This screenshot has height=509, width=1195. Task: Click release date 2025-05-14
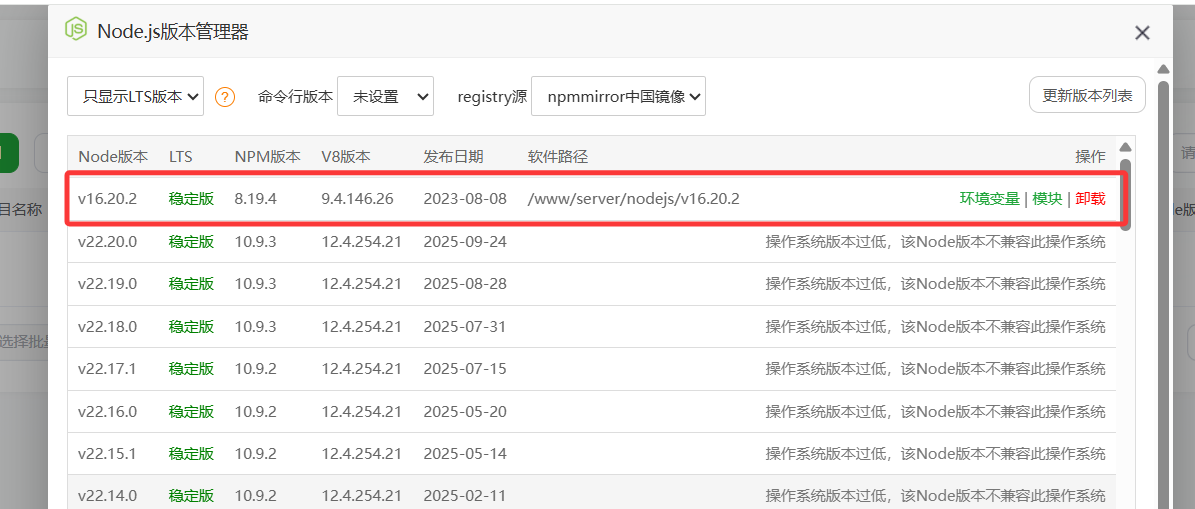(x=465, y=454)
